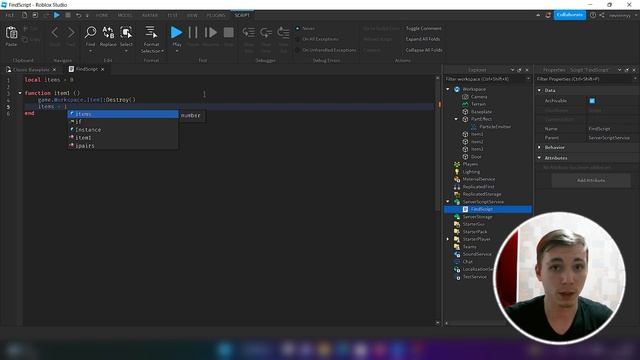Screen dimensions: 640x360
Task: Click Expand All Folds action
Action: 423,39
